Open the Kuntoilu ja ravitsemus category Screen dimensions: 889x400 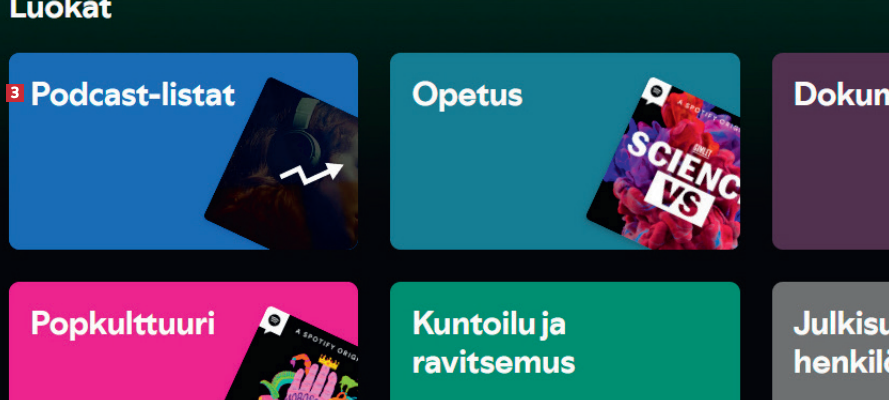point(565,341)
